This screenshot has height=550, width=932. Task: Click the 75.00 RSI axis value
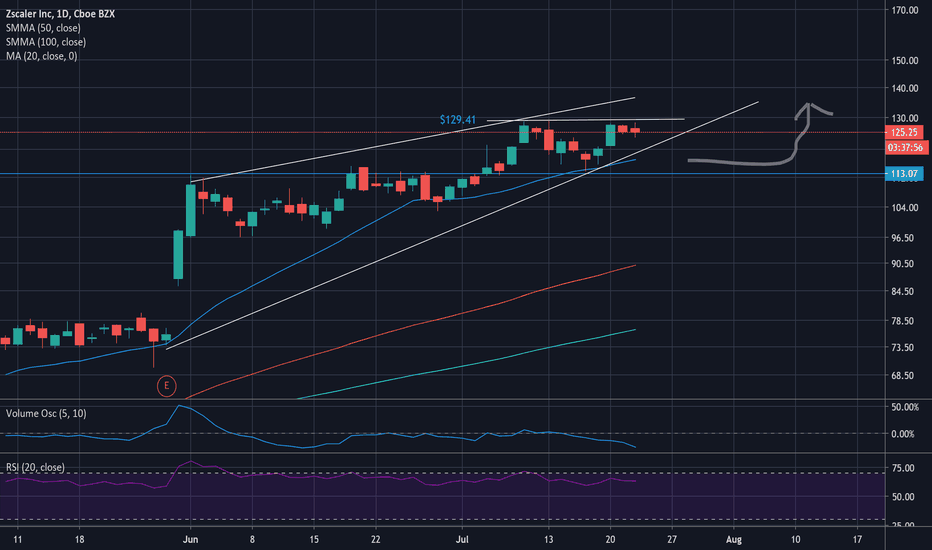[903, 469]
